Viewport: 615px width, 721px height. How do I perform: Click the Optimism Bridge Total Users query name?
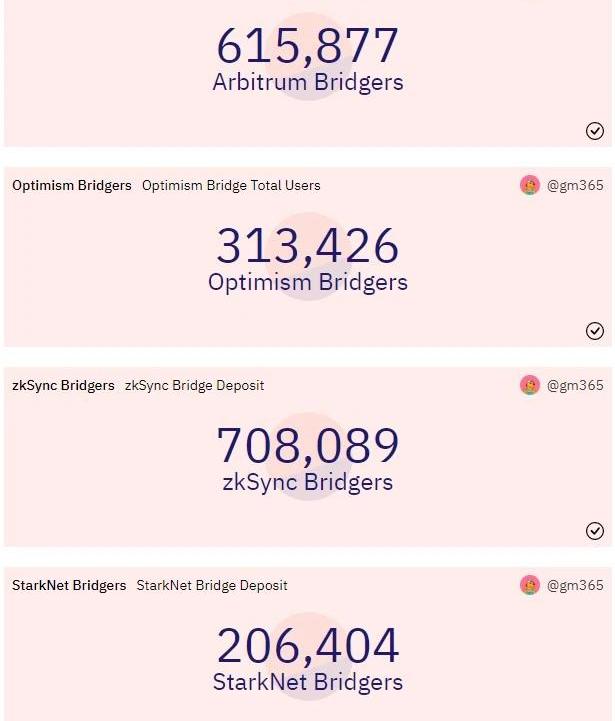(x=231, y=185)
